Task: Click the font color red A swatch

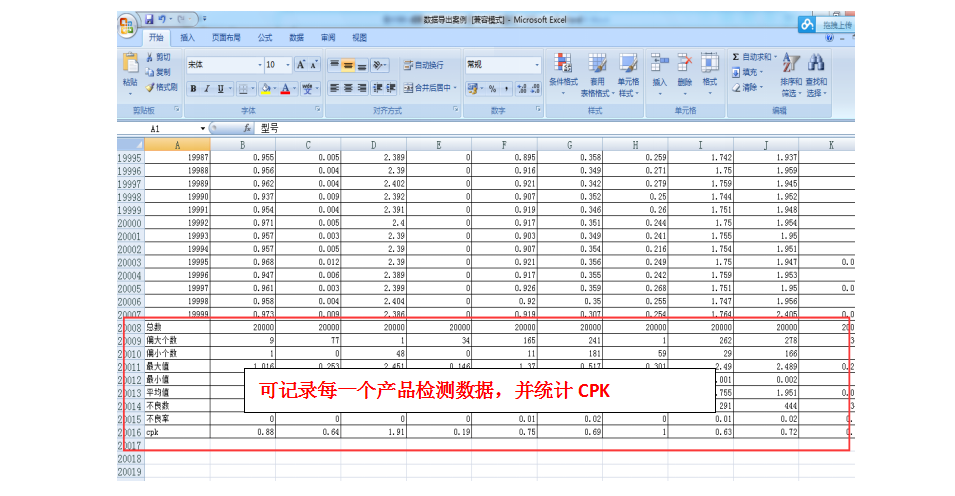Action: [285, 88]
